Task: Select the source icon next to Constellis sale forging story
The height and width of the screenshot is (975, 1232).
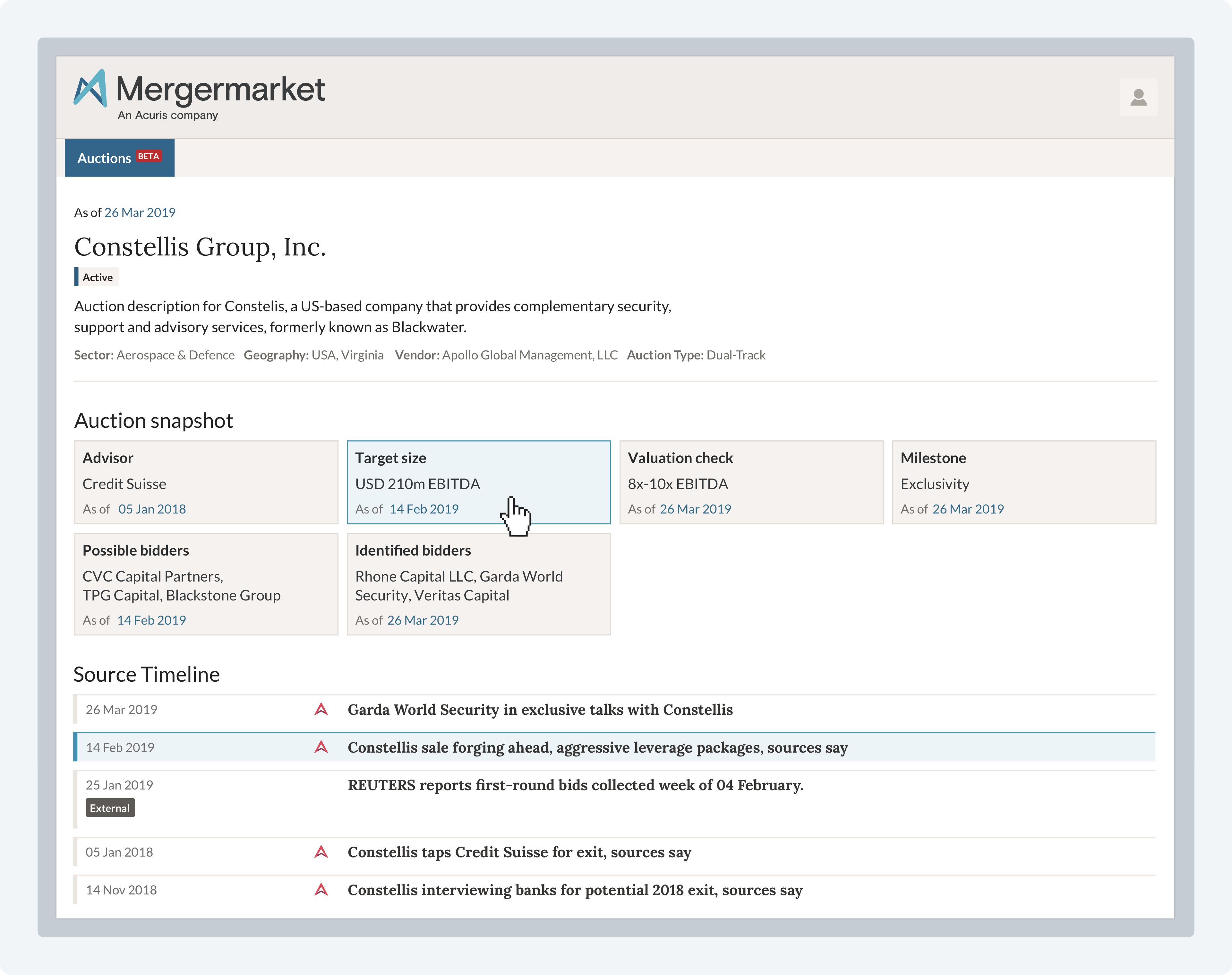Action: 321,747
